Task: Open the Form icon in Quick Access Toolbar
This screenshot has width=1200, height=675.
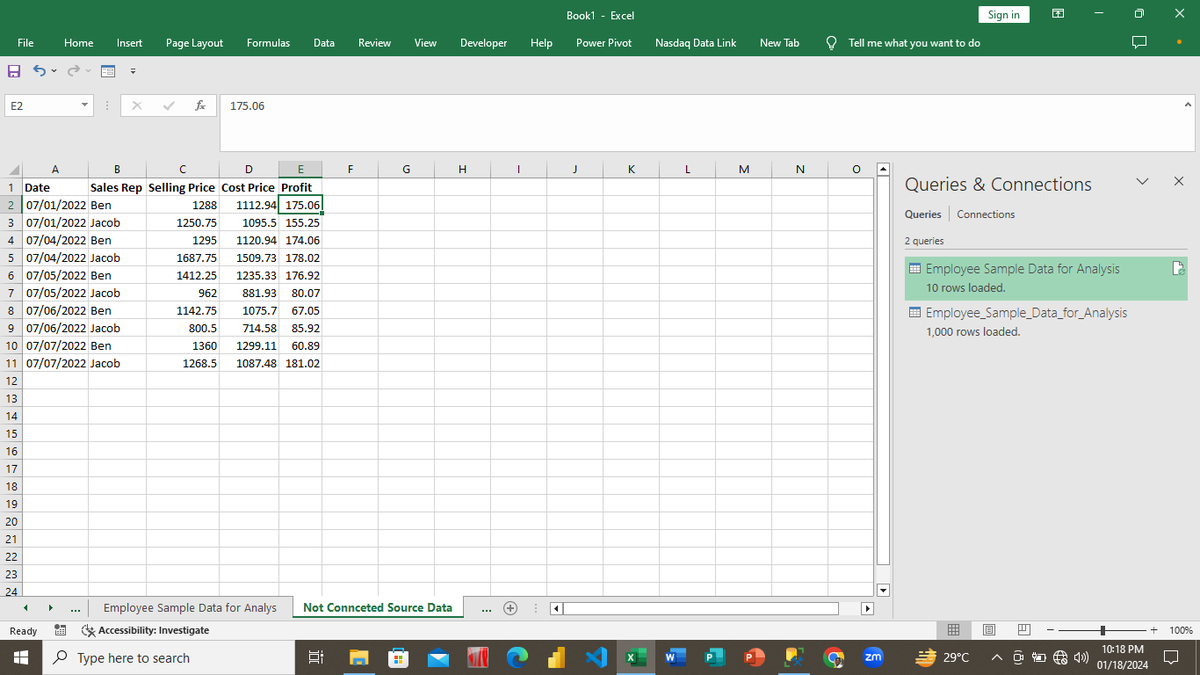Action: [x=106, y=71]
